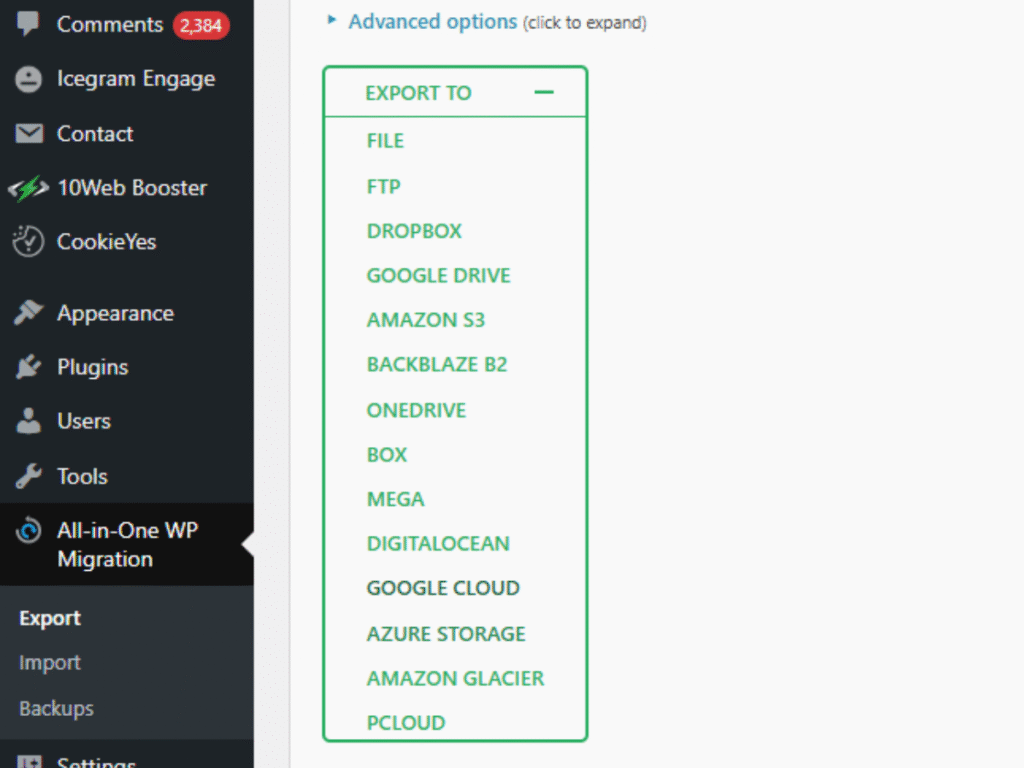
Task: Choose AMAZON GLACIER export option
Action: (455, 679)
